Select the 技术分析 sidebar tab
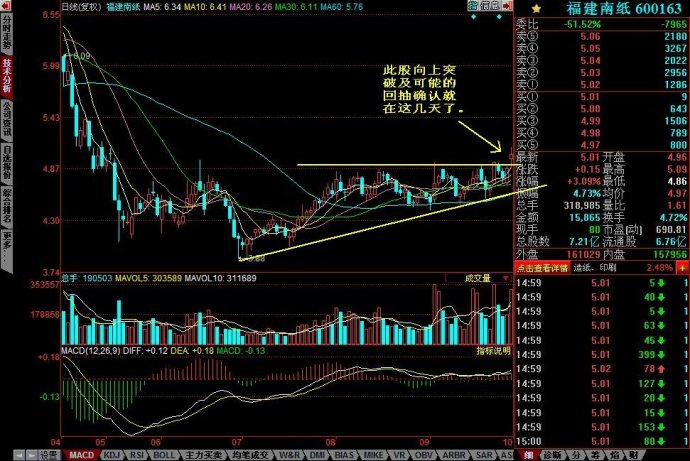This screenshot has width=690, height=461. click(6, 76)
